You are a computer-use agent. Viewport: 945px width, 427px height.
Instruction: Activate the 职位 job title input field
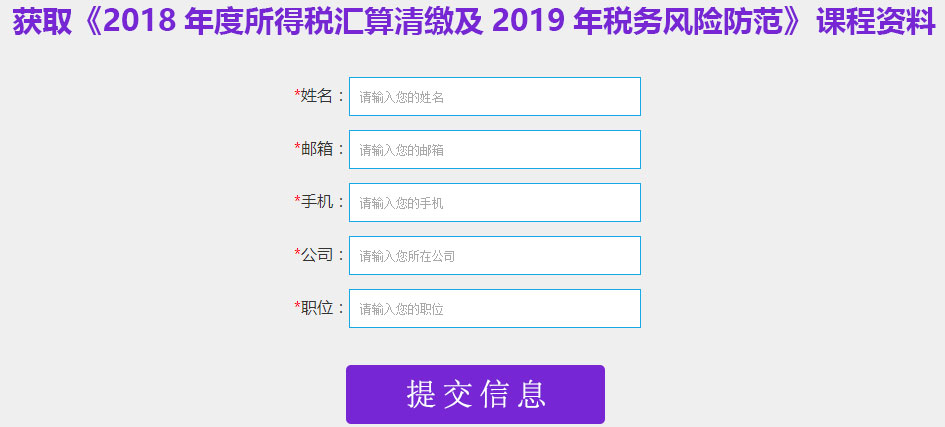(494, 308)
